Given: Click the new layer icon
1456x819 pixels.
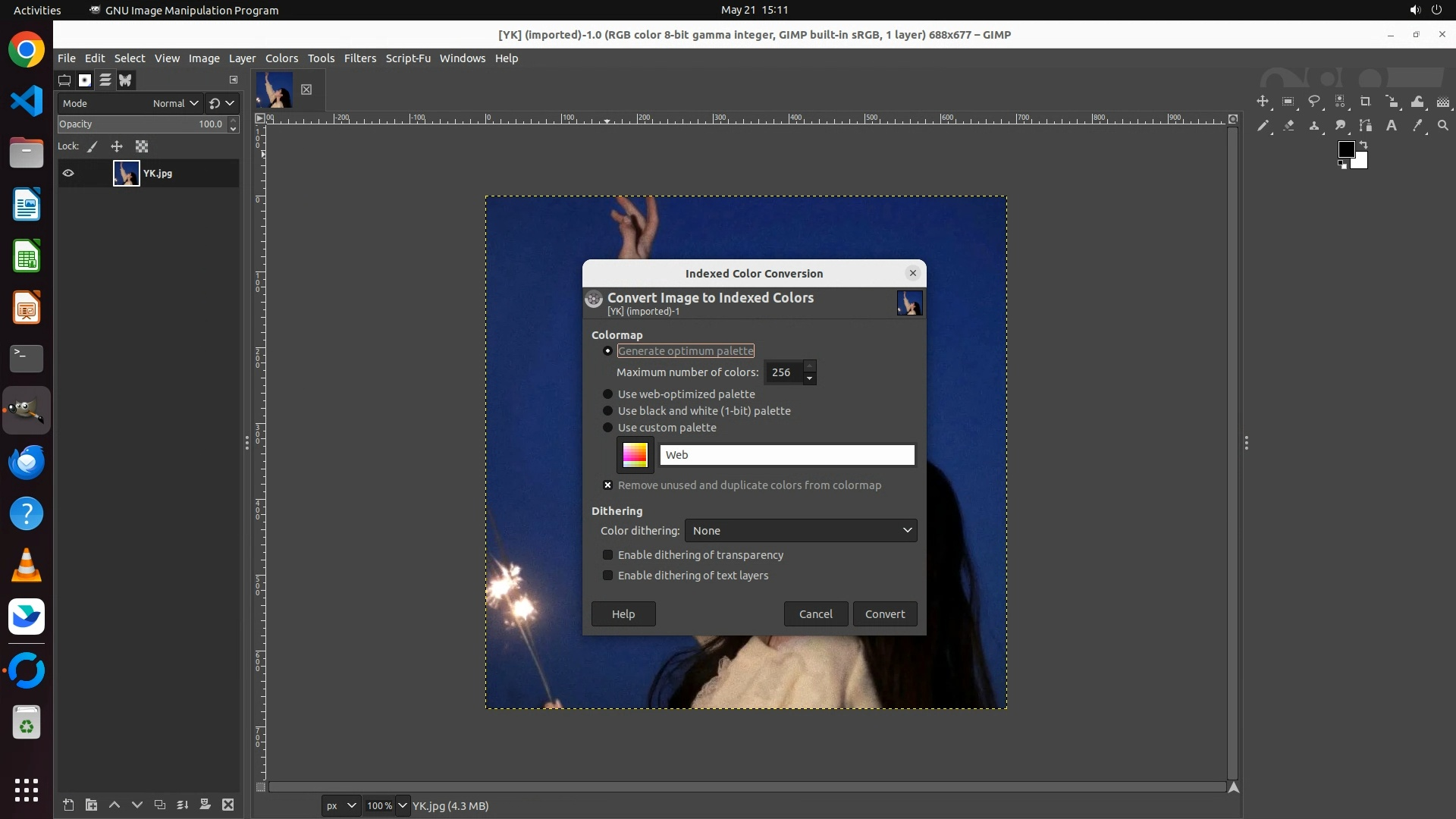Looking at the screenshot, I should pos(68,805).
